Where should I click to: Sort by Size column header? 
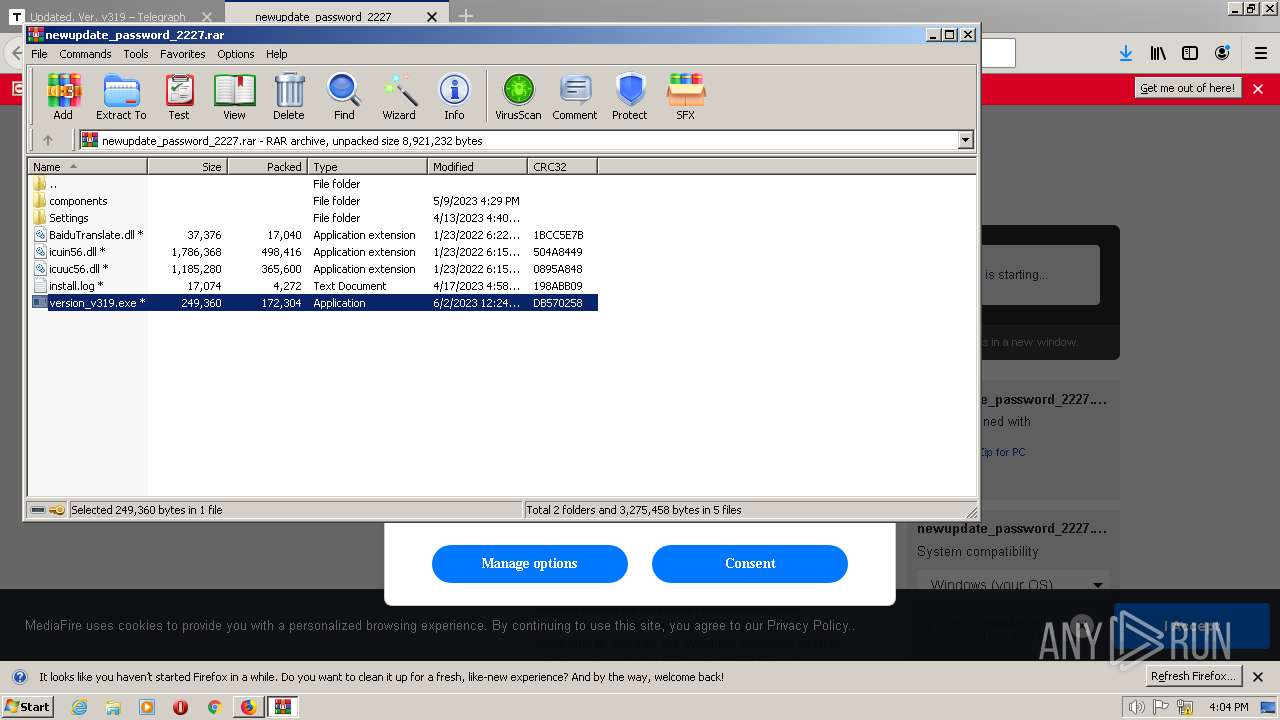coord(188,167)
